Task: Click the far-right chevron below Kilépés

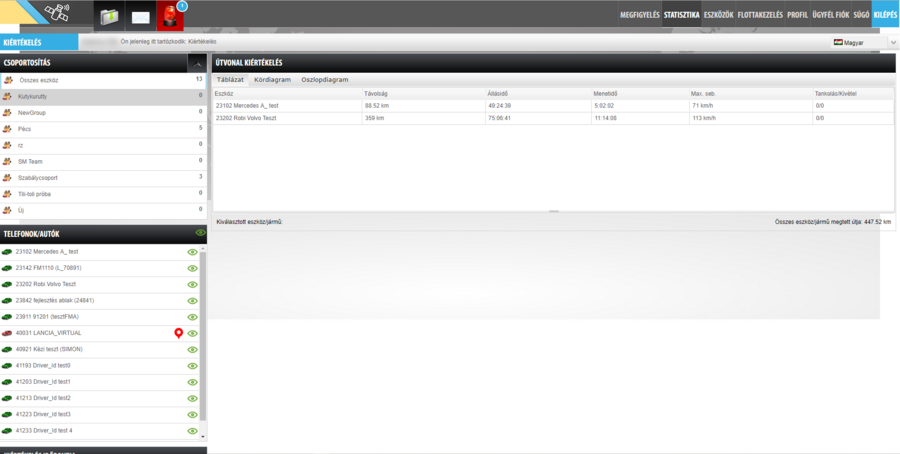Action: coord(893,43)
